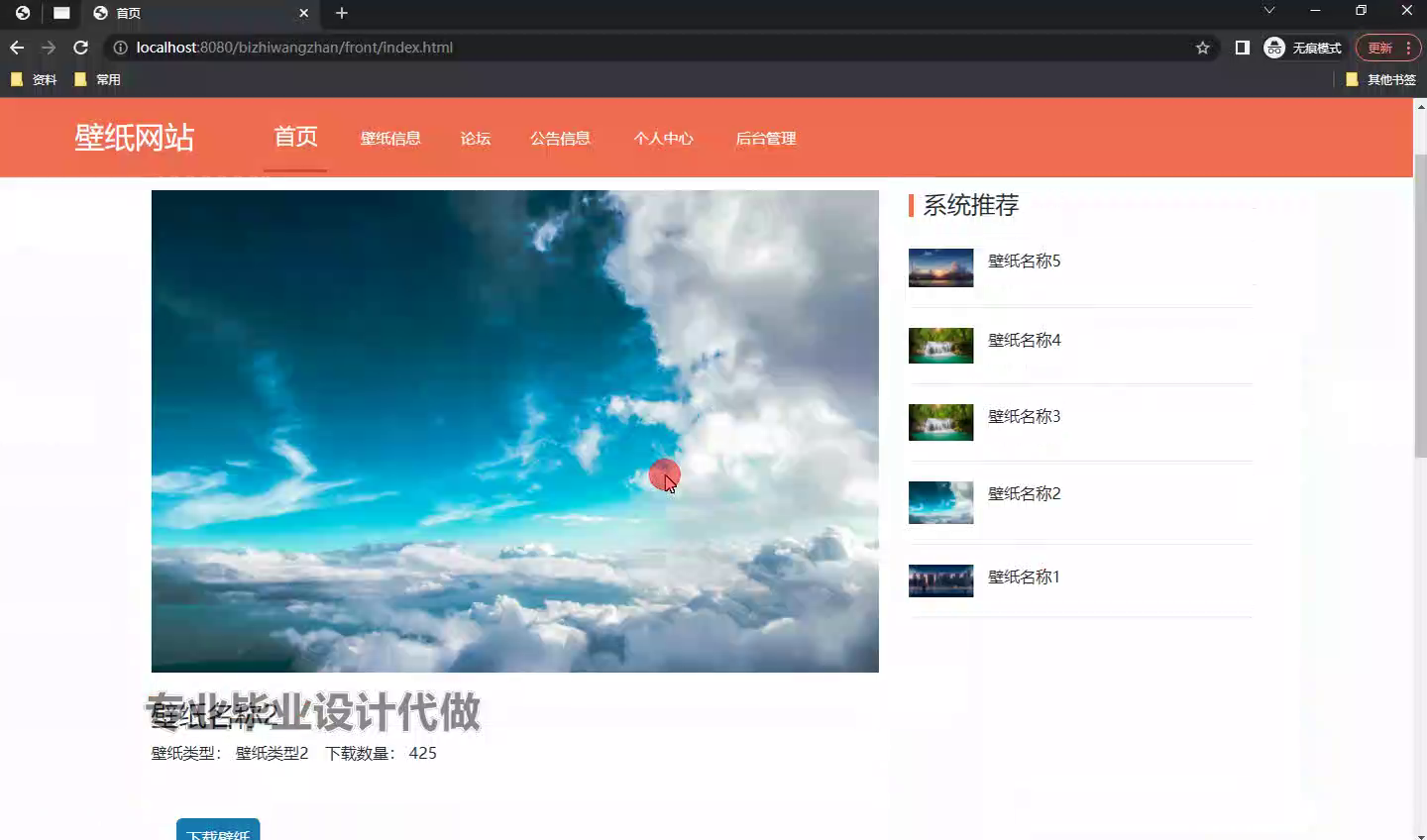Reload the page with the refresh icon

point(81,48)
